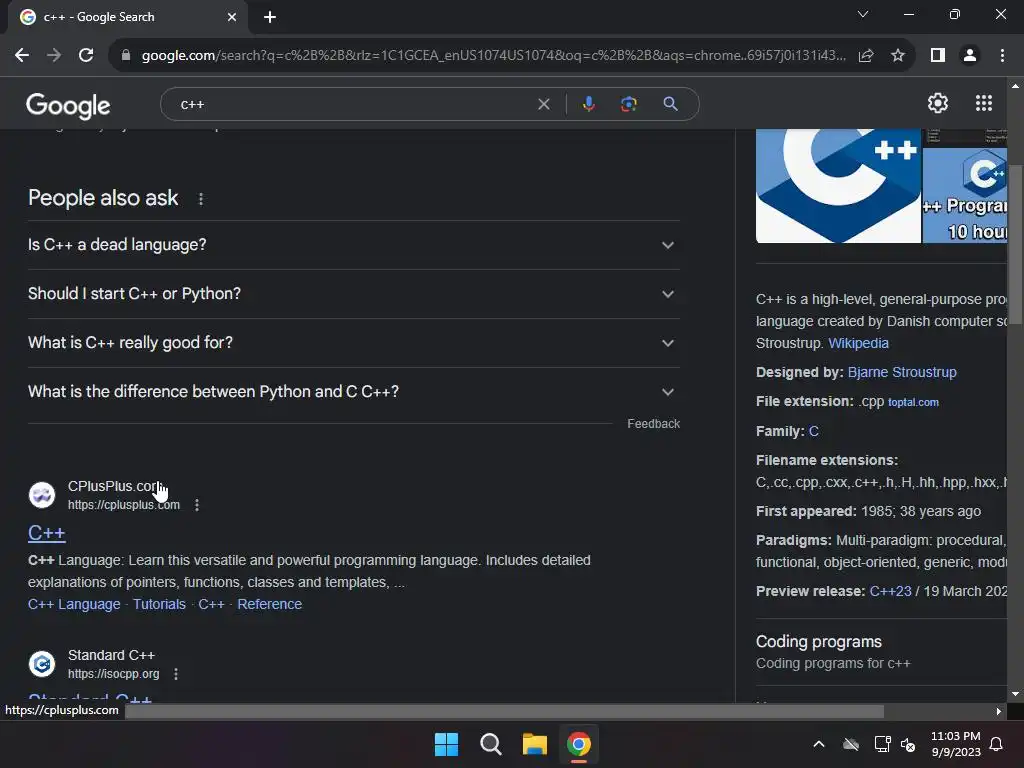Start voice search with microphone icon
The image size is (1024, 768).
[588, 104]
